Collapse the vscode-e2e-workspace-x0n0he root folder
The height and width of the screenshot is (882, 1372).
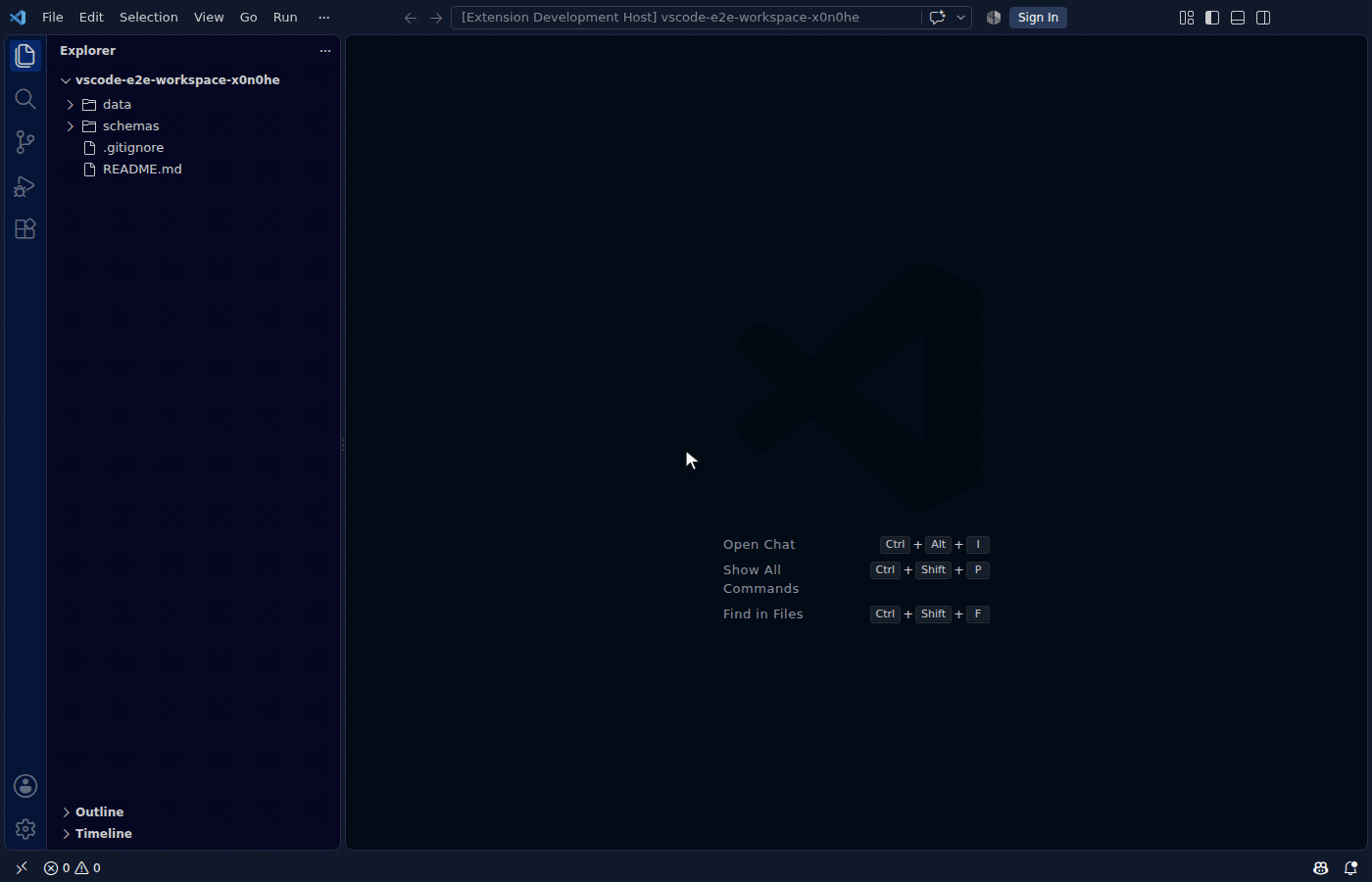pyautogui.click(x=194, y=80)
